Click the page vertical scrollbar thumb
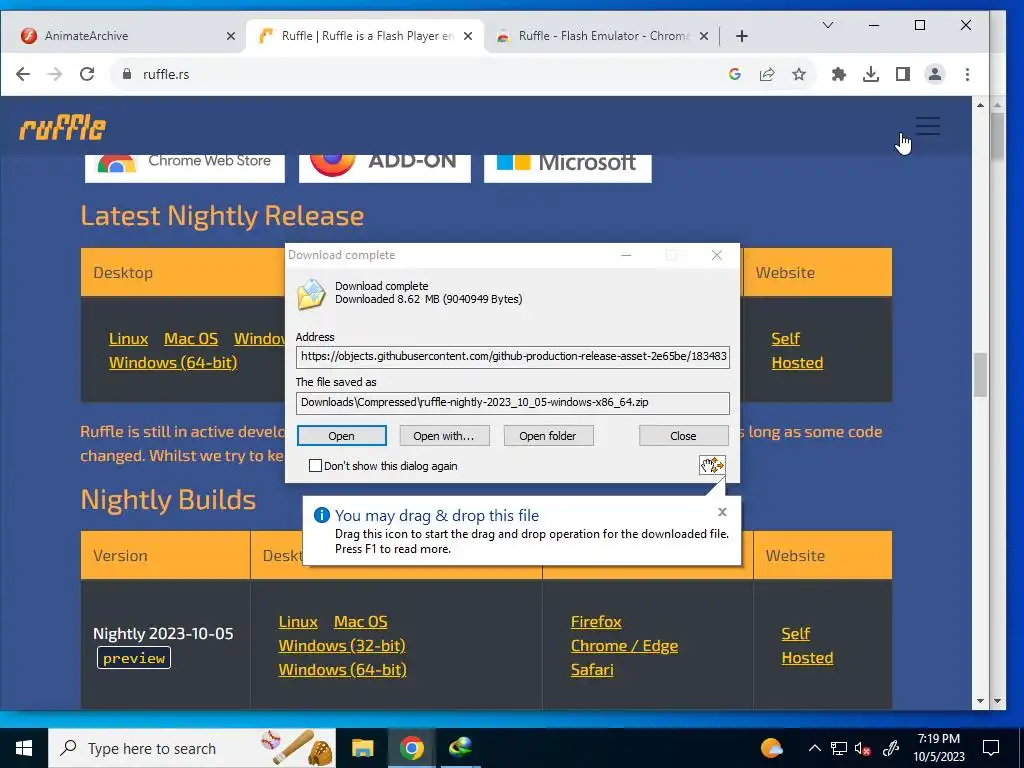Image resolution: width=1024 pixels, height=768 pixels. coord(980,375)
